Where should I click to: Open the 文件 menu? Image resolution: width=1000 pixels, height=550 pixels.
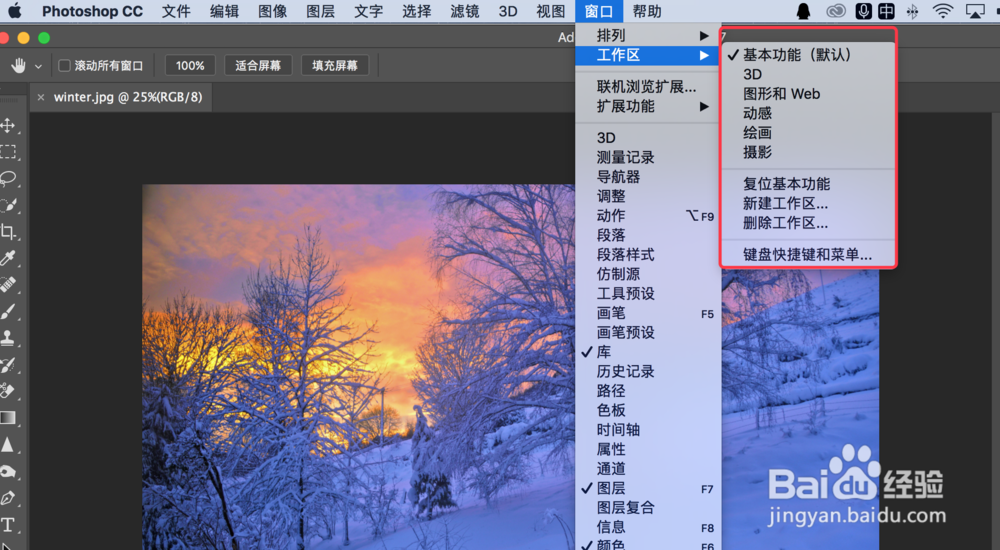coord(176,11)
